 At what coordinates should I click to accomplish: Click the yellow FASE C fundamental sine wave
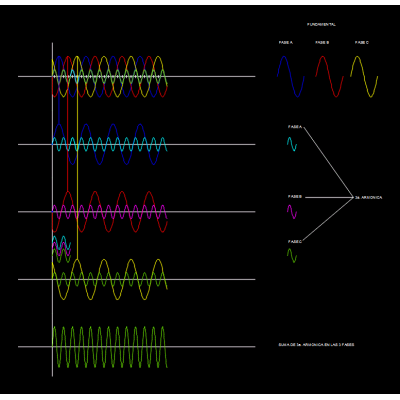pyautogui.click(x=364, y=77)
